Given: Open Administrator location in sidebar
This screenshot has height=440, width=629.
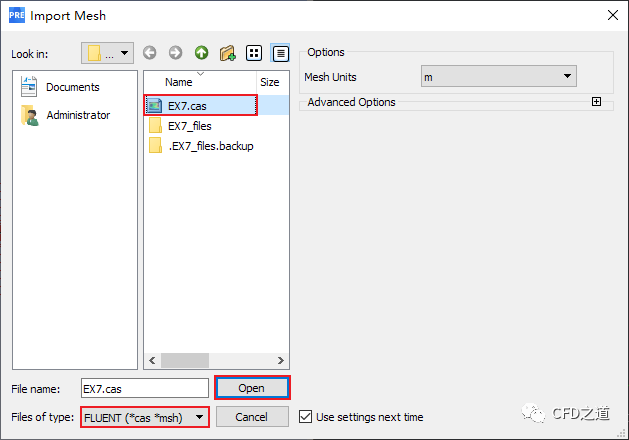Looking at the screenshot, I should coord(66,115).
